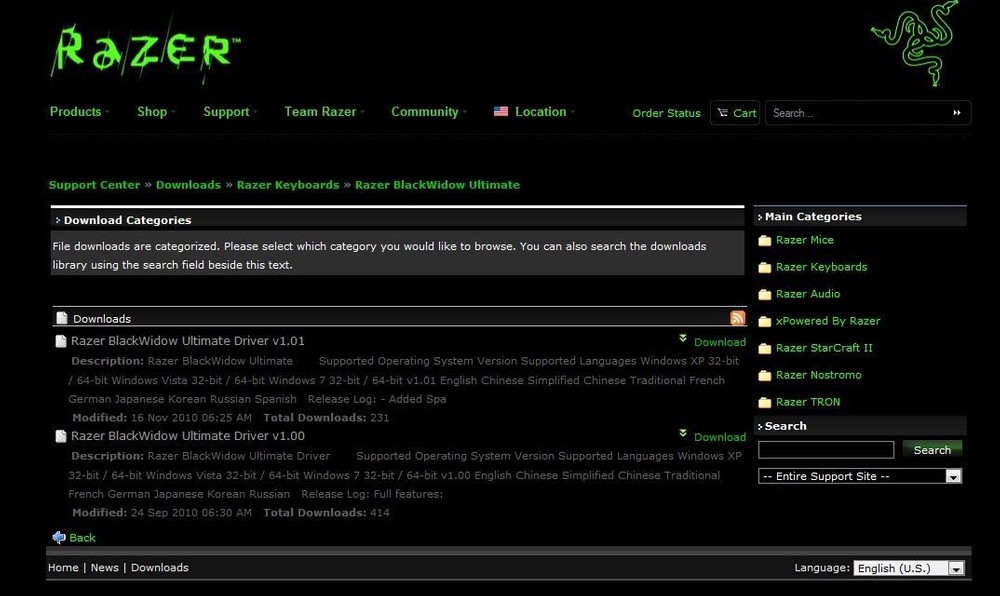
Task: Open the Team Razer menu
Action: [x=324, y=112]
